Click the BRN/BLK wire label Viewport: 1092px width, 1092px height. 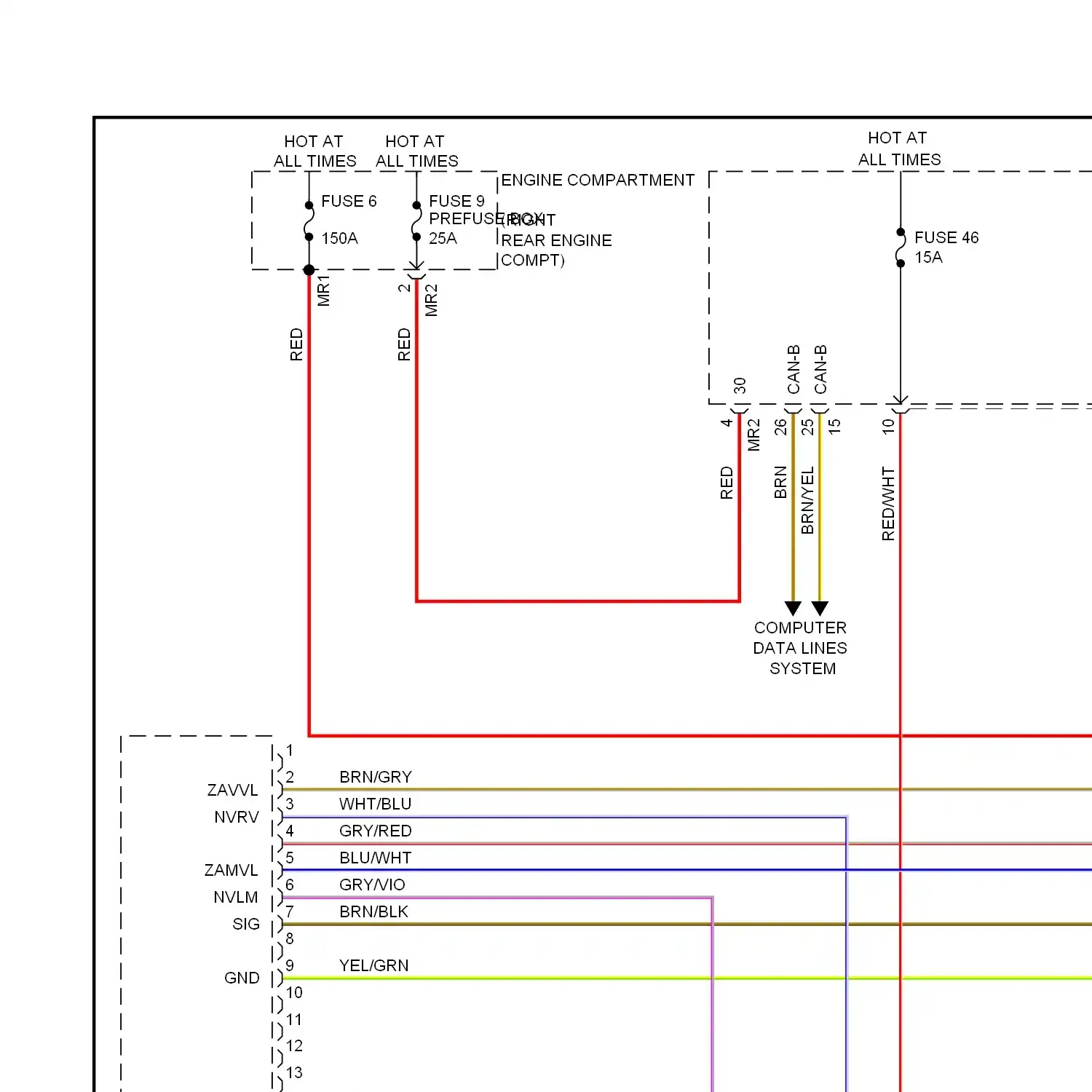373,911
